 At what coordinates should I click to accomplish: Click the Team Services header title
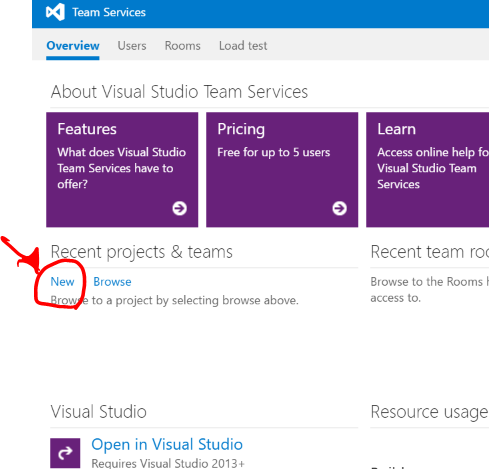coord(109,12)
